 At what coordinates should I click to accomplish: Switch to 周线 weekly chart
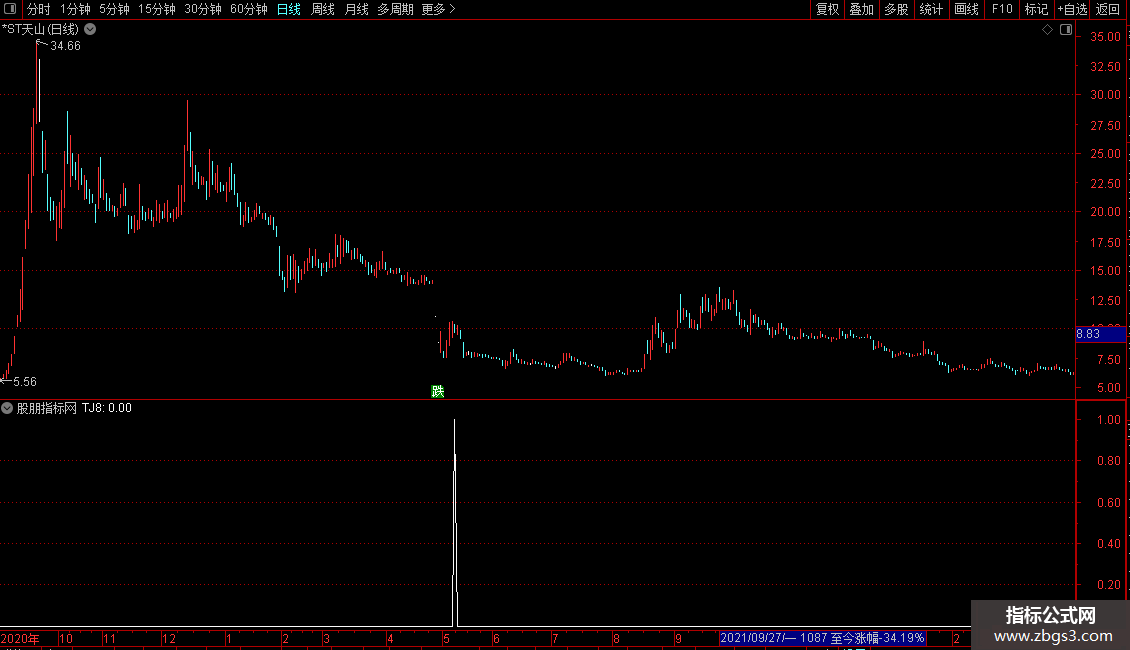[322, 9]
